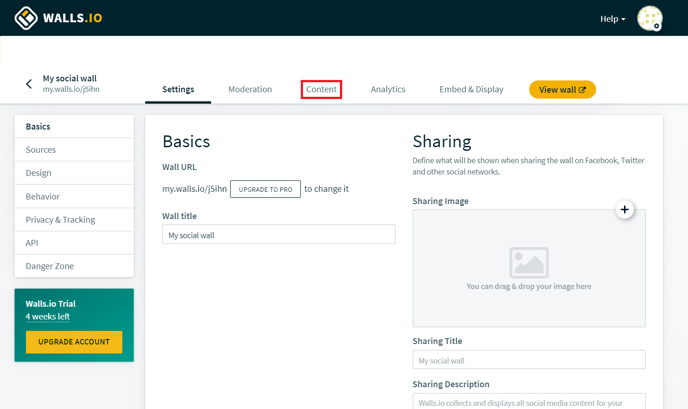688x409 pixels.
Task: Click the Upgrade to Pro button
Action: pyautogui.click(x=265, y=189)
